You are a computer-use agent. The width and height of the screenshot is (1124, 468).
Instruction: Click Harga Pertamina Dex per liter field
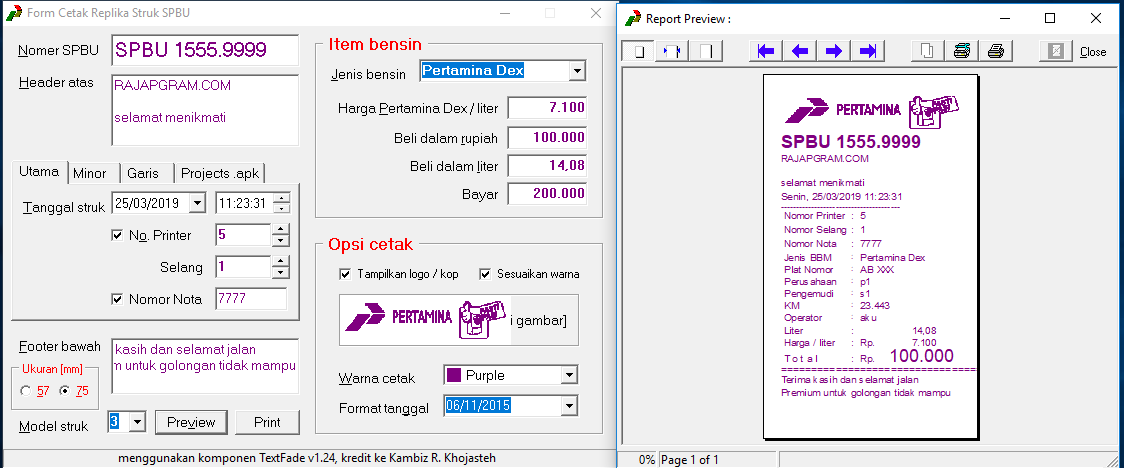pos(548,108)
